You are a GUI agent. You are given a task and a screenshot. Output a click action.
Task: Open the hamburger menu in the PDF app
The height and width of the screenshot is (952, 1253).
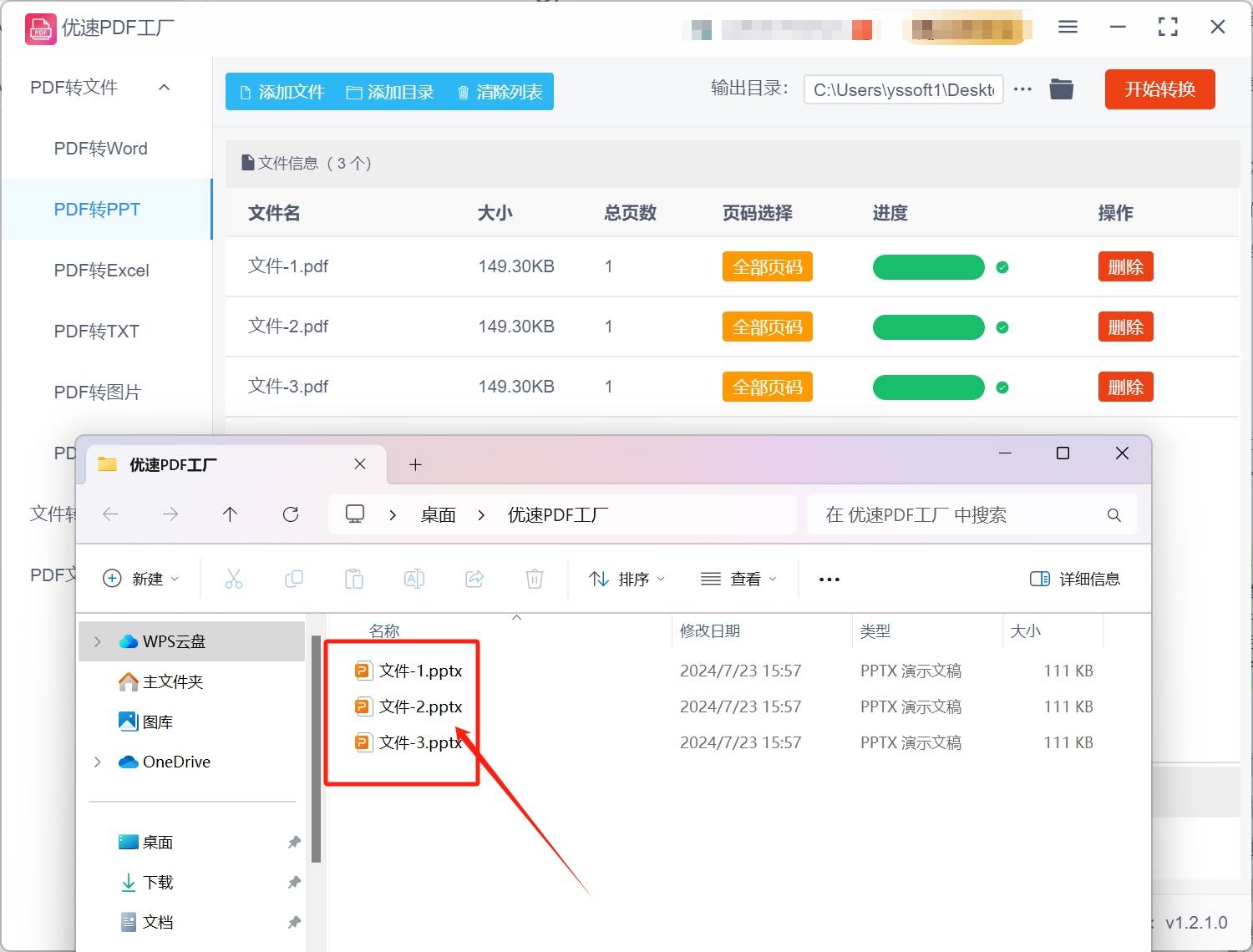[1068, 27]
